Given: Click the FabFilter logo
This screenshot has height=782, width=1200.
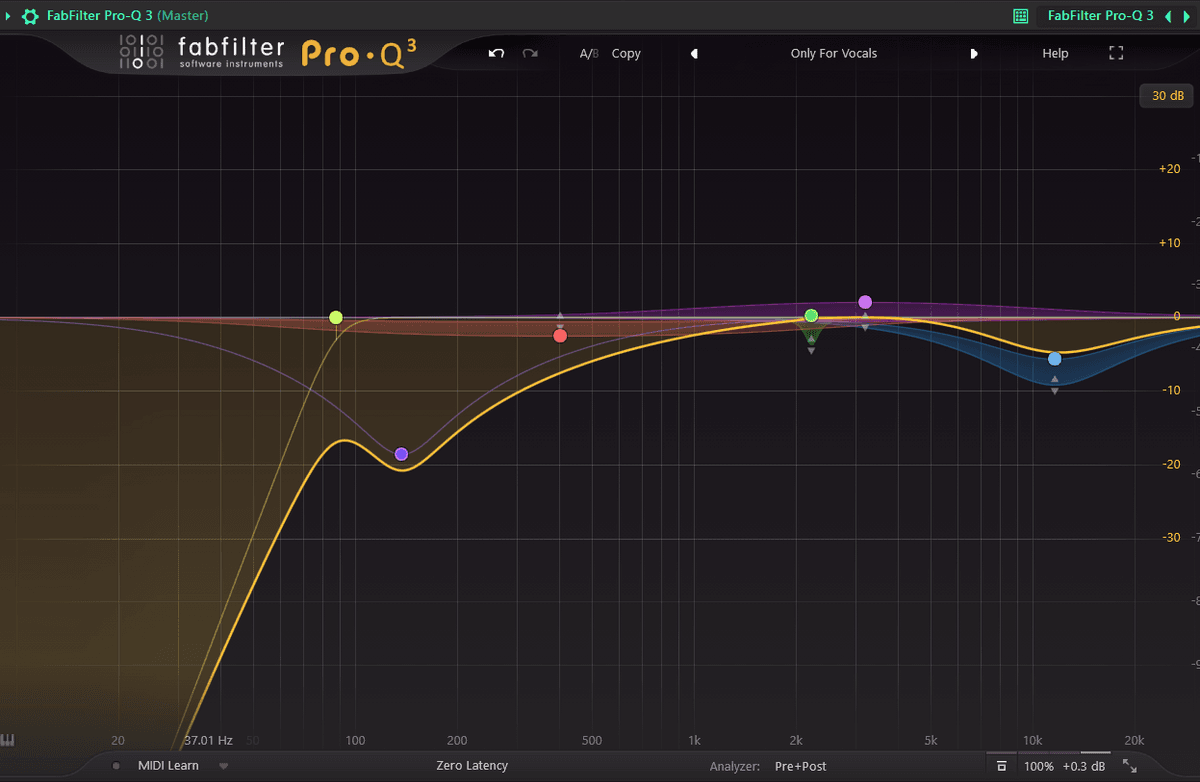Looking at the screenshot, I should (x=202, y=52).
